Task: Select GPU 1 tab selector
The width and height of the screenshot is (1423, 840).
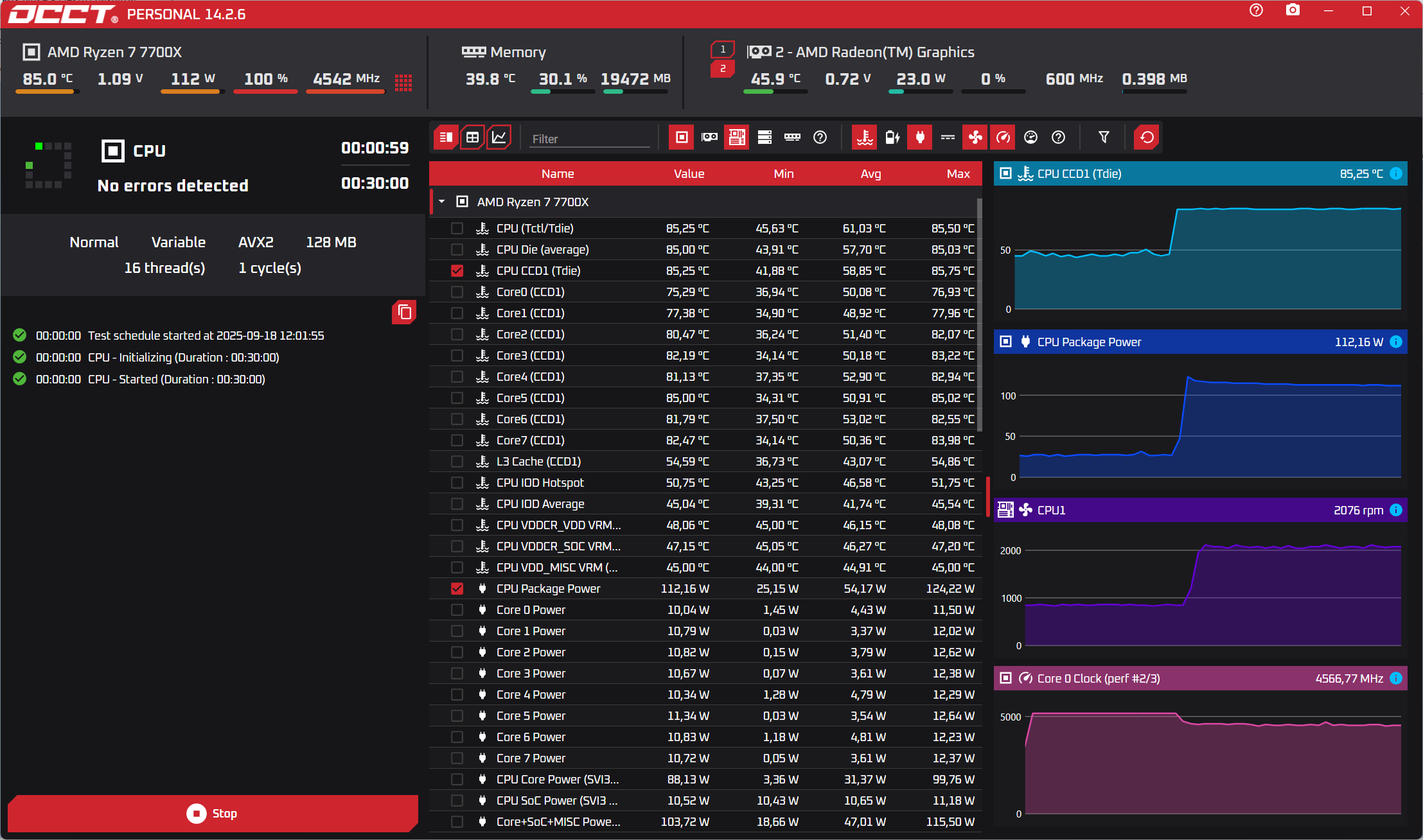Action: 723,49
